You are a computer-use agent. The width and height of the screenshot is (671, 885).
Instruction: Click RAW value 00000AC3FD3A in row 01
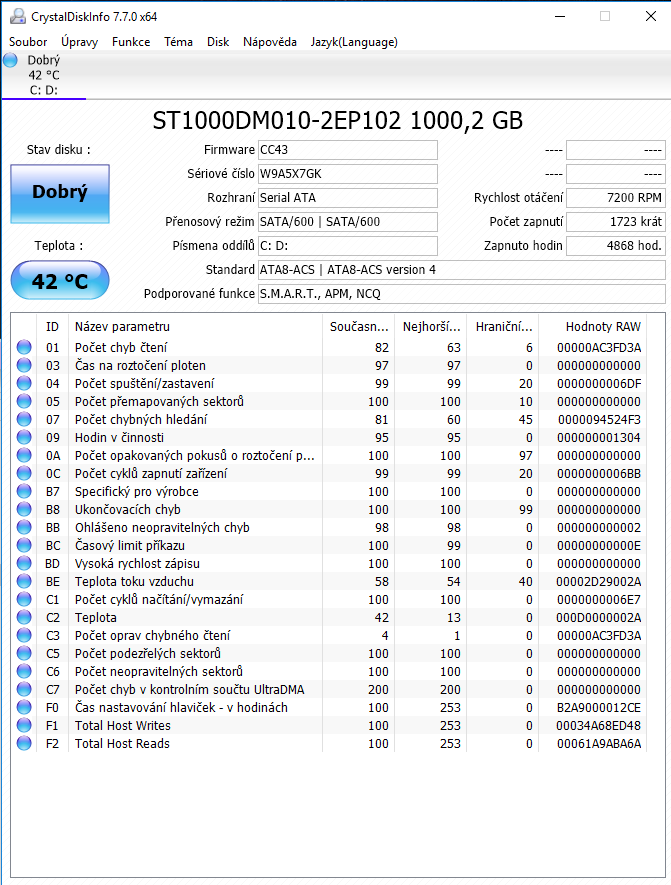[599, 348]
